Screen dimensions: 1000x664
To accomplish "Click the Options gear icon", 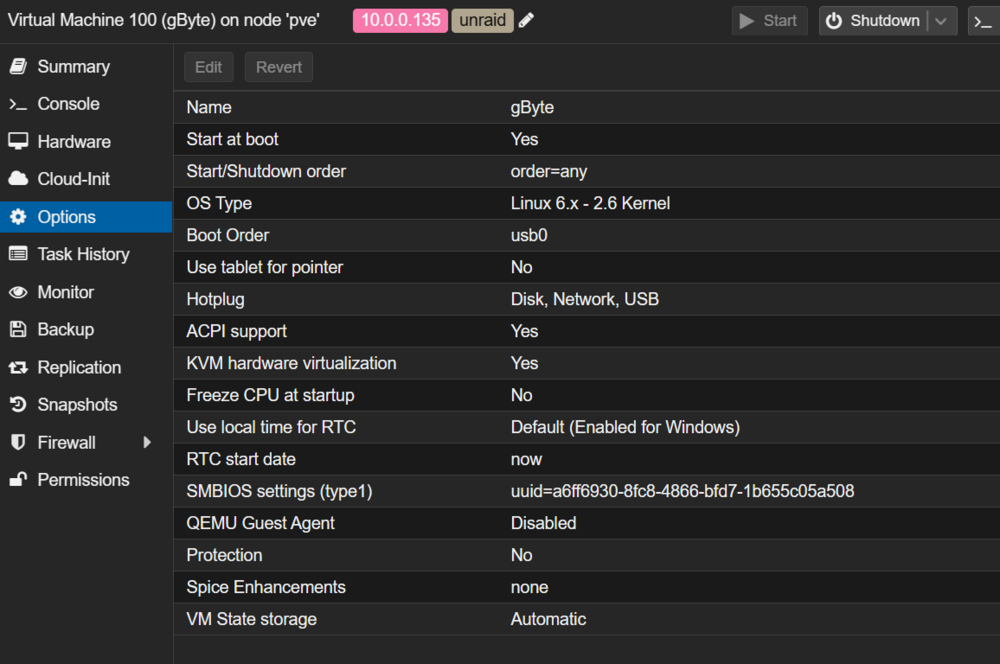I will coord(18,217).
